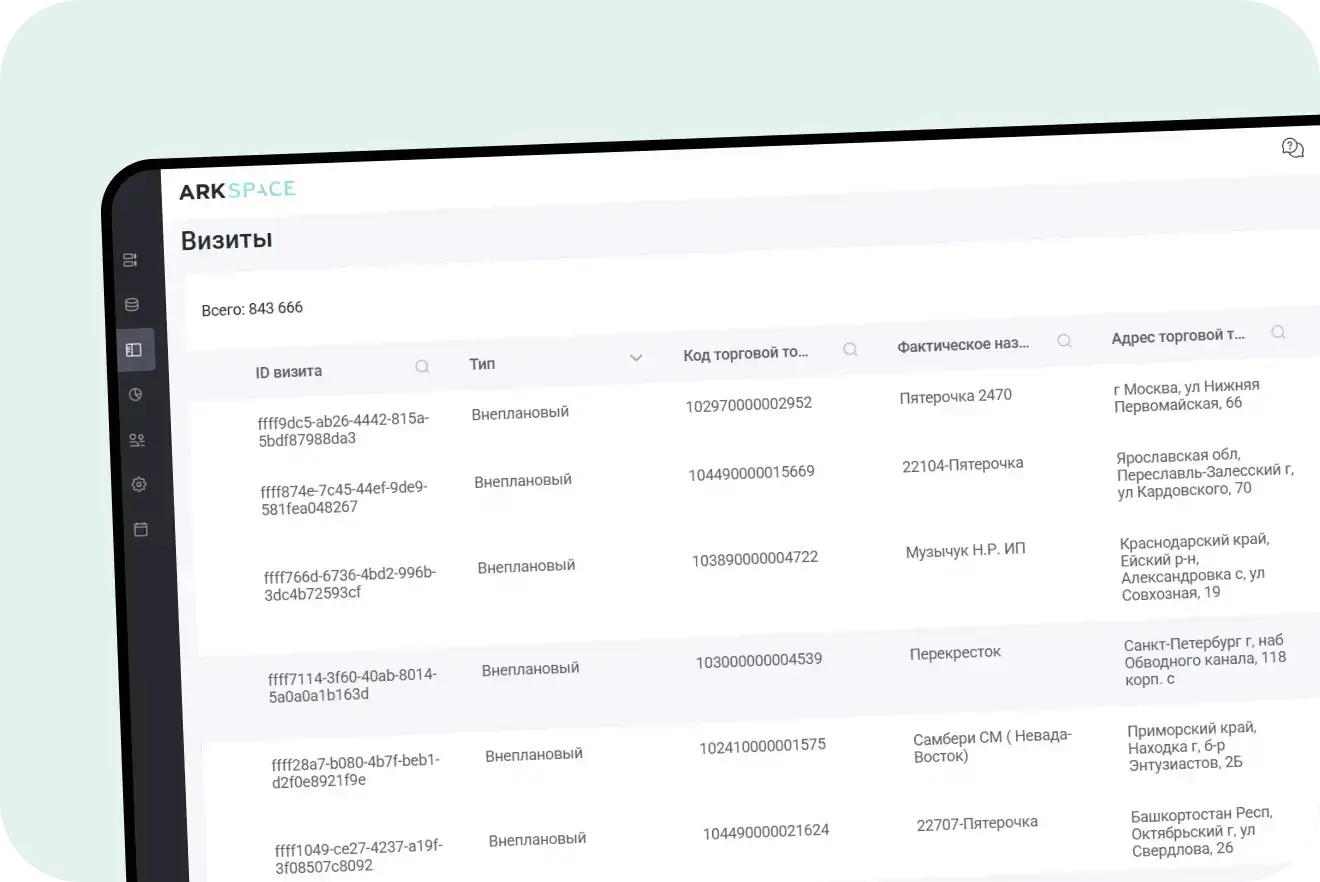Click store name Музычук Н.Р. ИП
This screenshot has height=882, width=1320.
pyautogui.click(x=965, y=550)
